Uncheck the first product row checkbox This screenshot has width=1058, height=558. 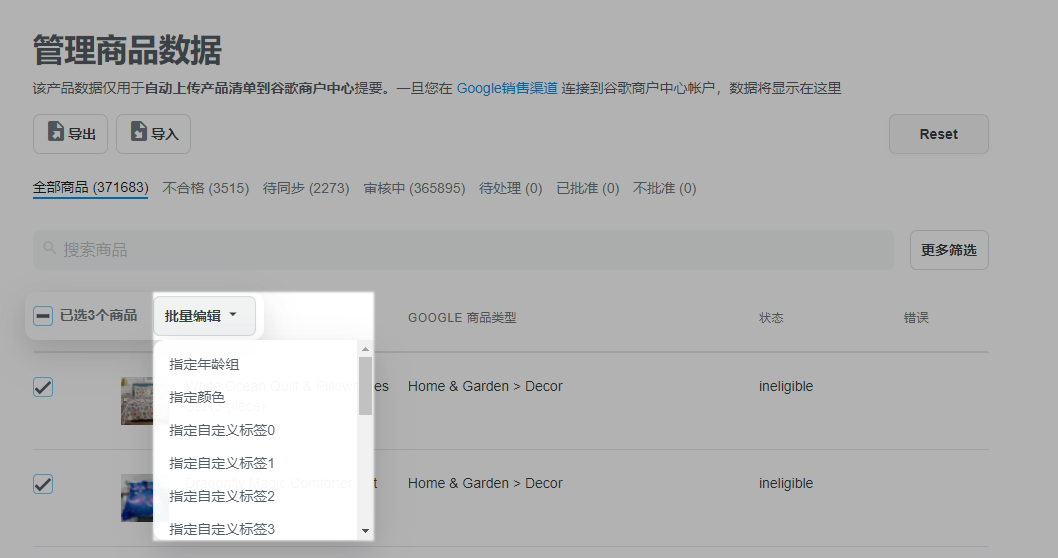tap(43, 387)
